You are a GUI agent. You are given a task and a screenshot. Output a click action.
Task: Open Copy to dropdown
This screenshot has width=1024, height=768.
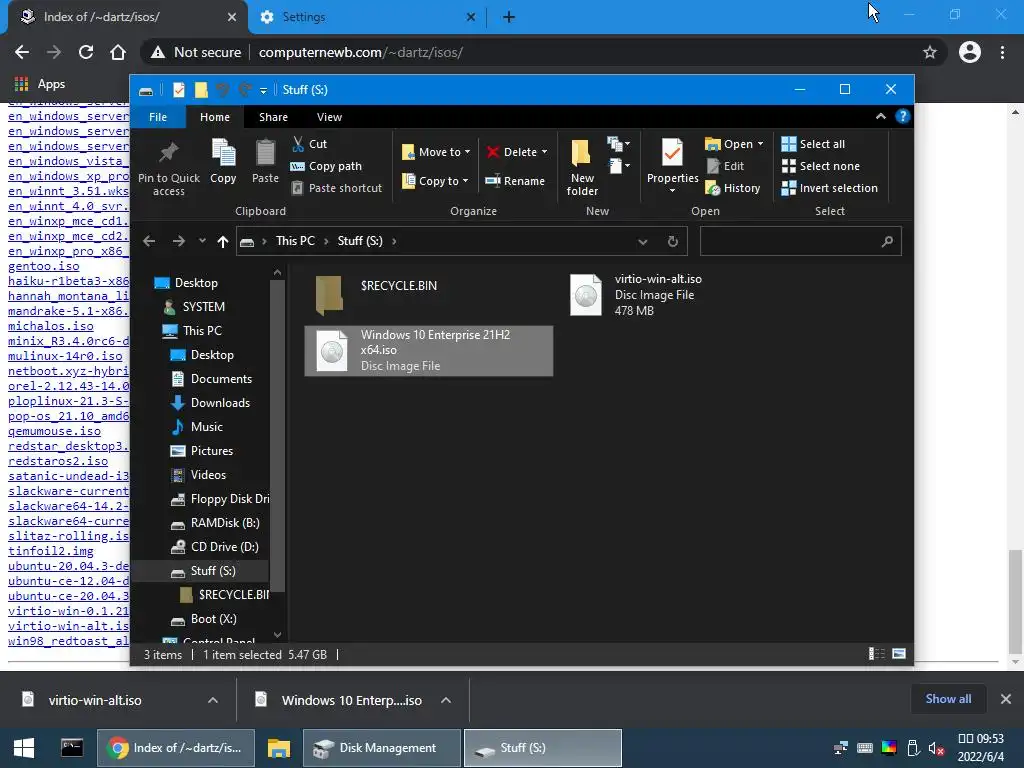coord(436,181)
